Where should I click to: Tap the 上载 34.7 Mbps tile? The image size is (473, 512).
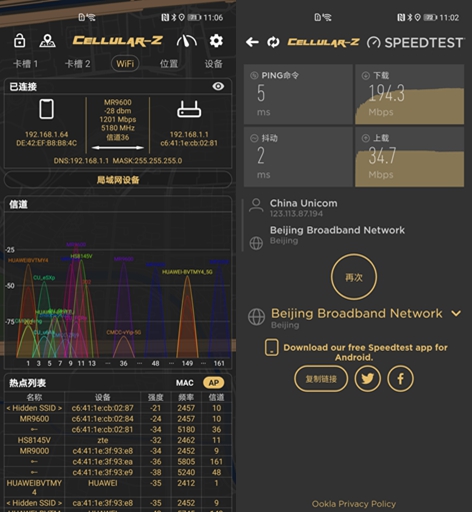click(409, 157)
